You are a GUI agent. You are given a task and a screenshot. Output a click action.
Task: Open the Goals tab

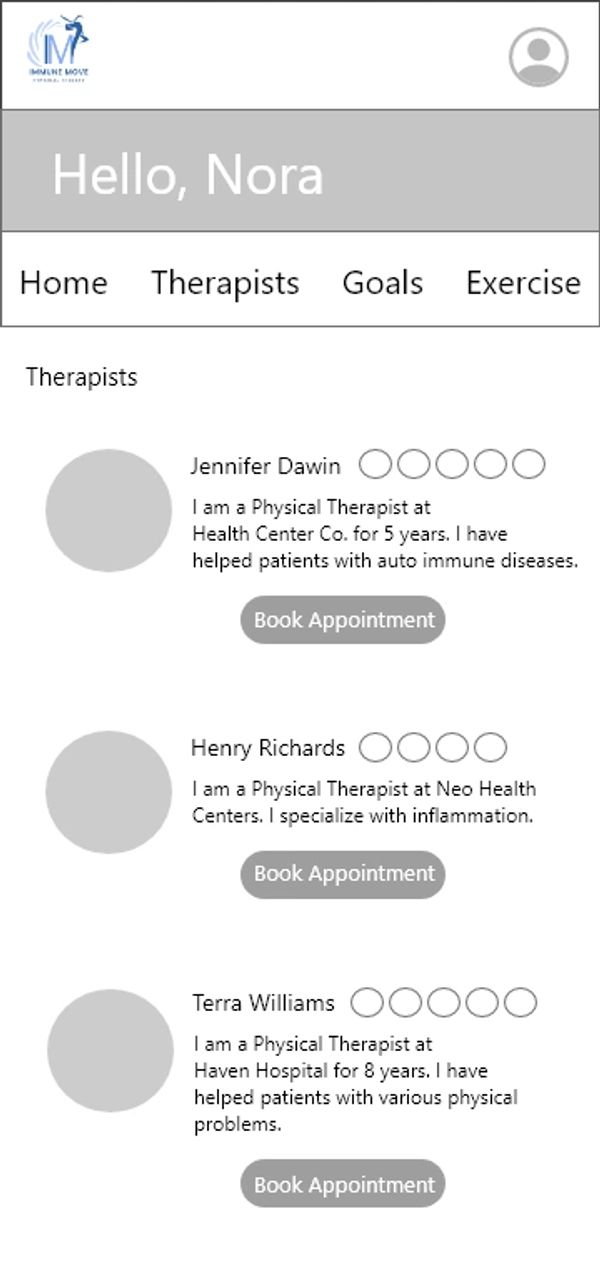[382, 283]
